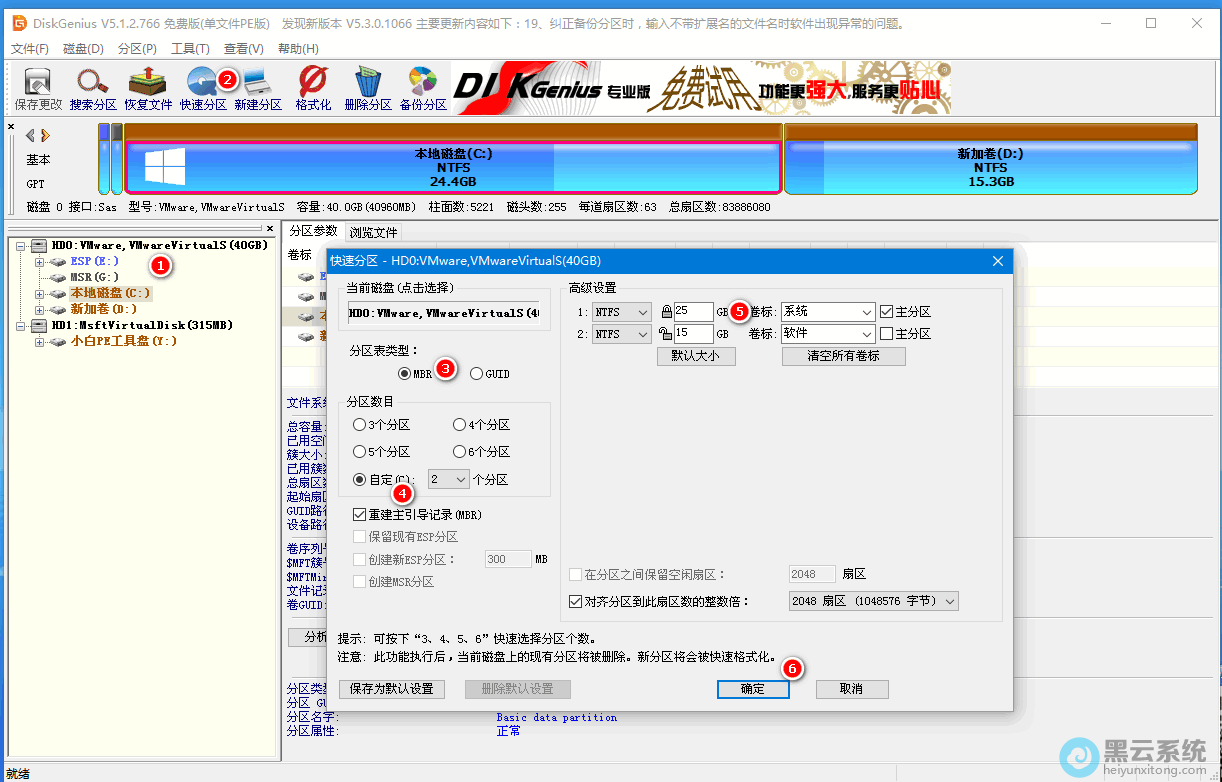Click the 删除分区 (Delete Partition) toolbar icon
The width and height of the screenshot is (1222, 782).
click(368, 87)
